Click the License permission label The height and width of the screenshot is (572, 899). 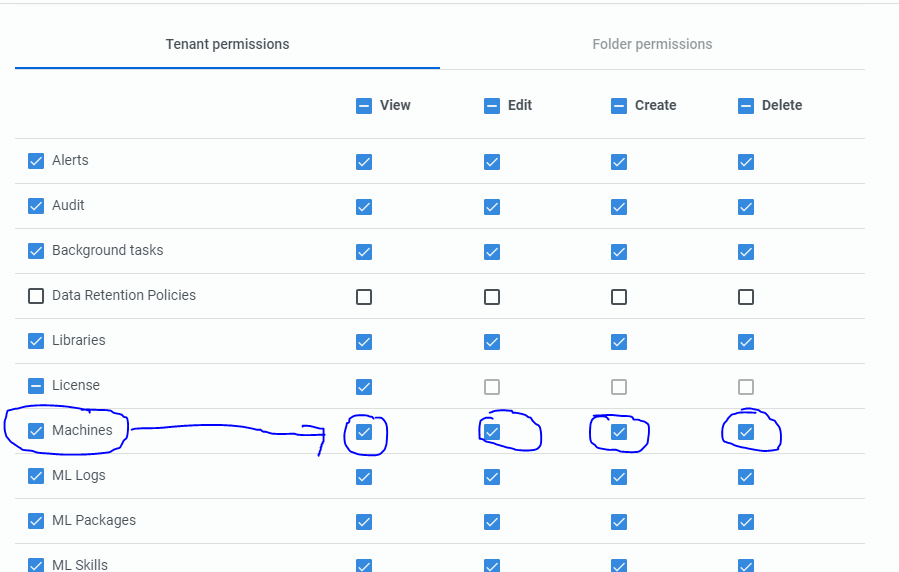76,385
